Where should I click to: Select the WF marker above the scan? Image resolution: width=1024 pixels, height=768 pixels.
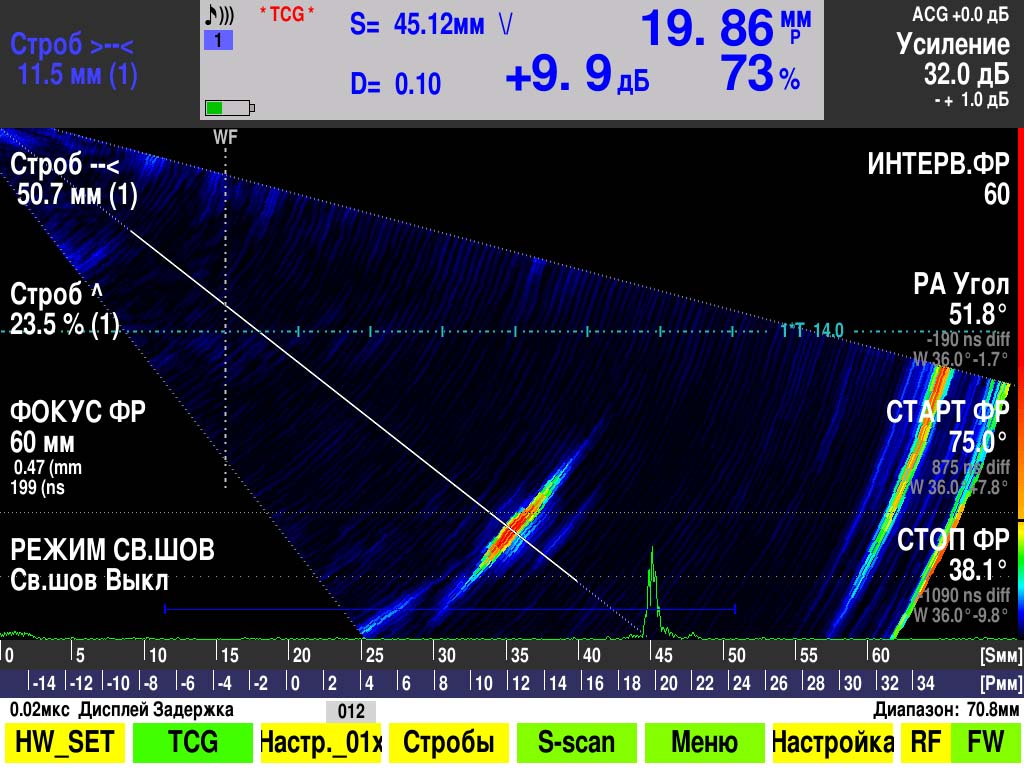tap(225, 137)
